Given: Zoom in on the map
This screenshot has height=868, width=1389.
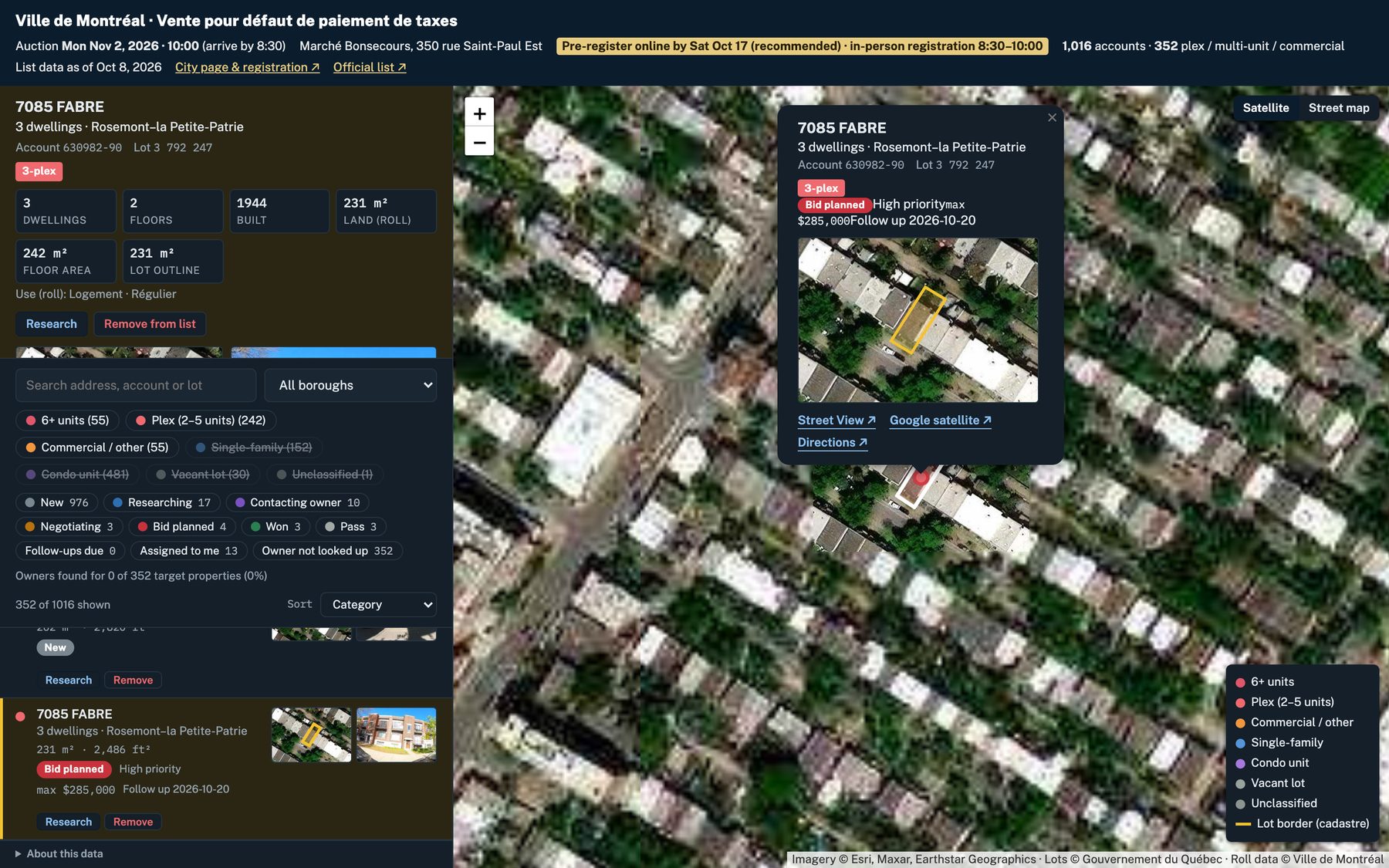Looking at the screenshot, I should tap(479, 113).
